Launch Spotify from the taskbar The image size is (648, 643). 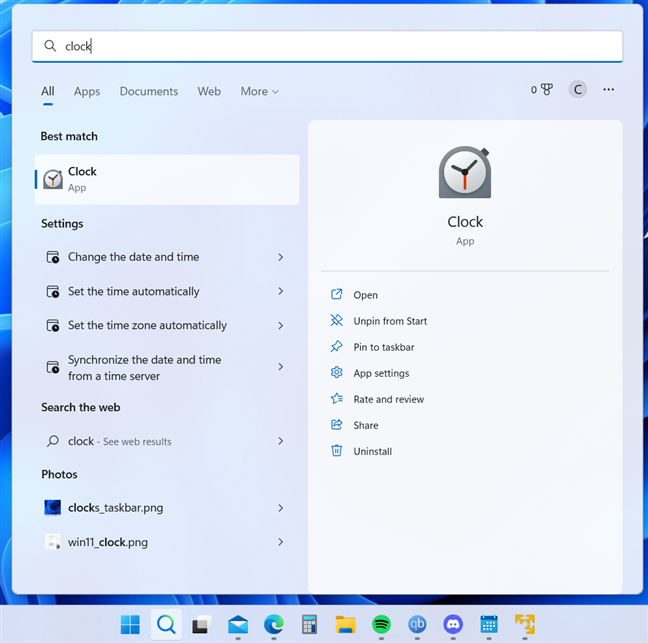click(381, 624)
